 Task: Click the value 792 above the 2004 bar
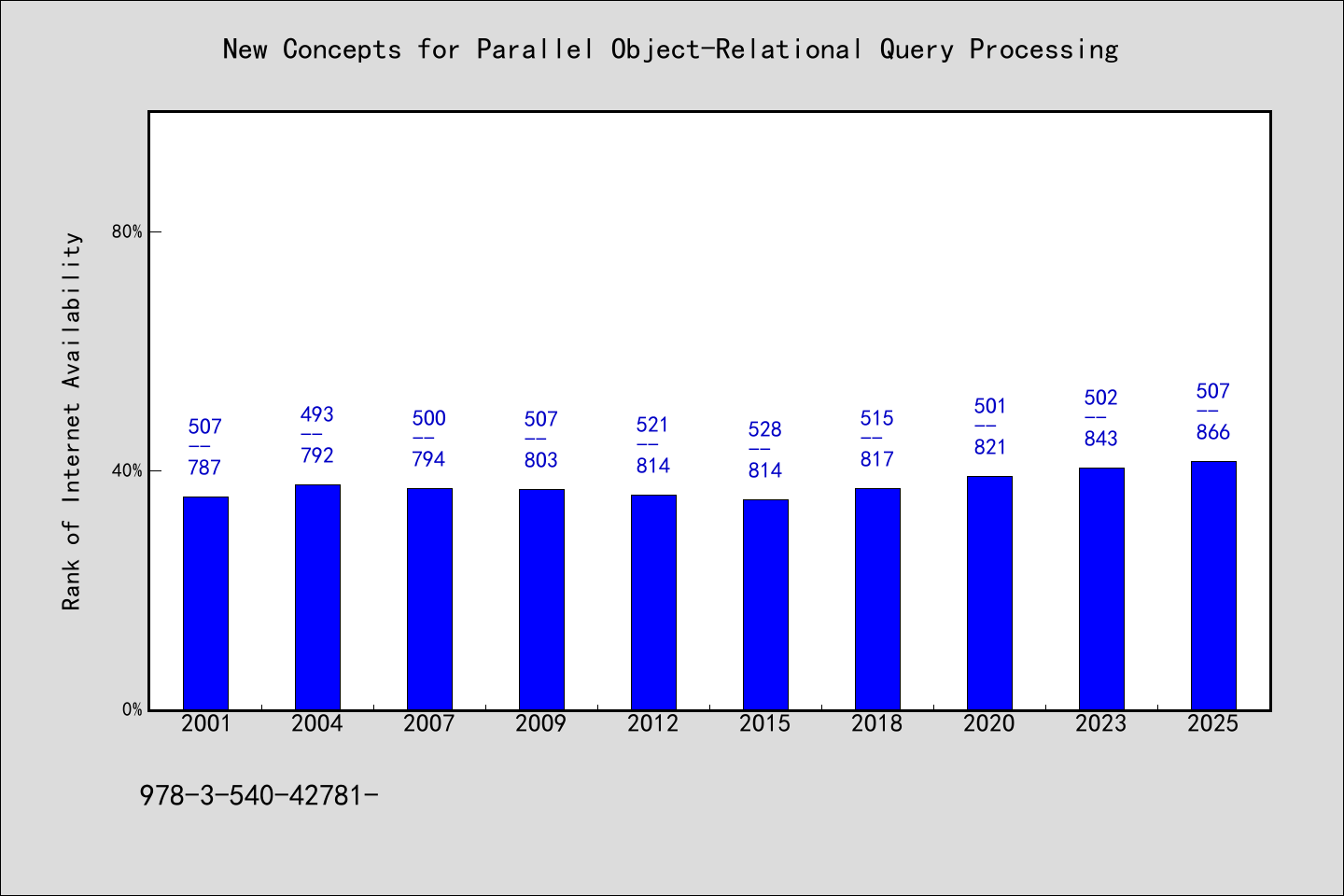[x=317, y=455]
